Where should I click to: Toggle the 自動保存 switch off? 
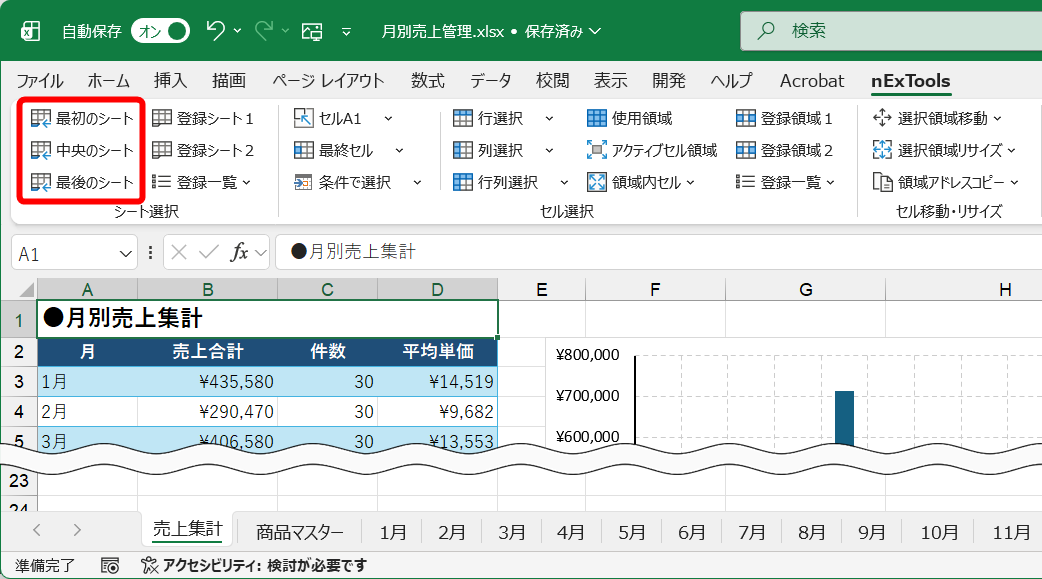160,31
